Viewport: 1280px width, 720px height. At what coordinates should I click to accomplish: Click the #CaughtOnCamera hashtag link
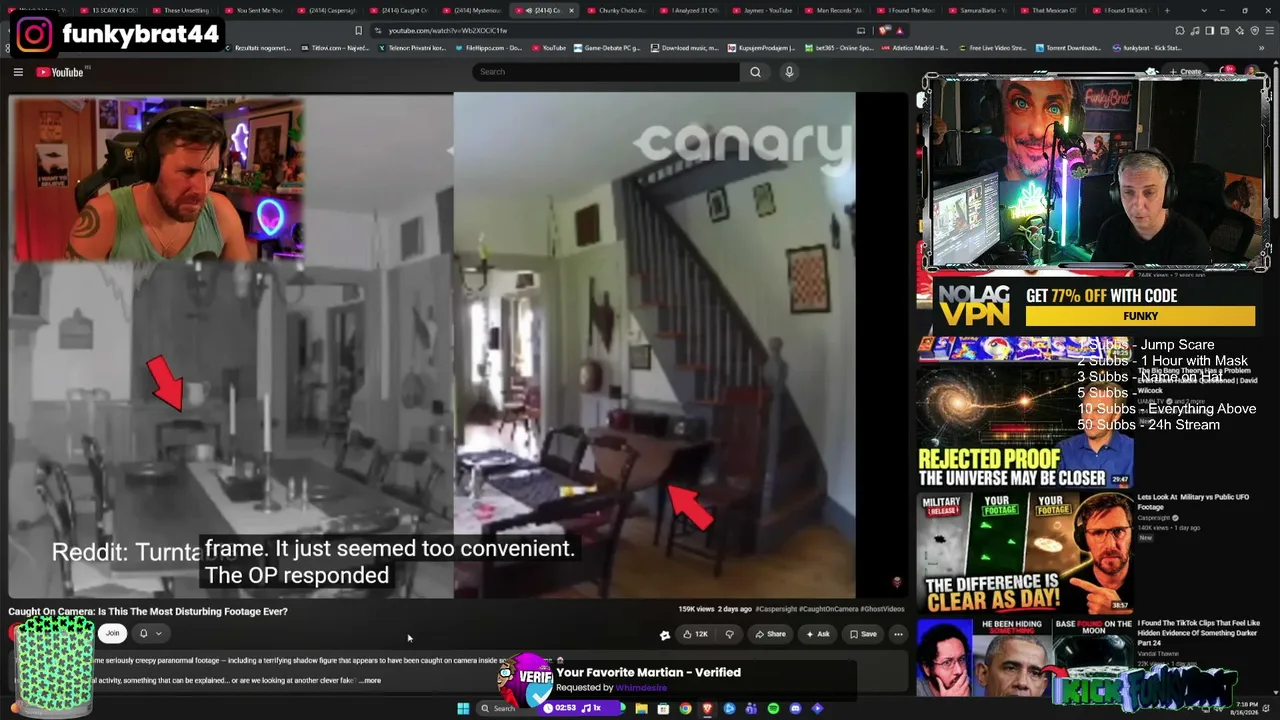[x=827, y=609]
